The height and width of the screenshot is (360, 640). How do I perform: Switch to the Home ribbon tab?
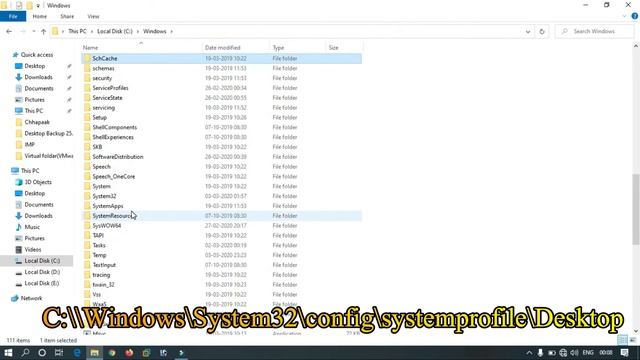coord(40,16)
